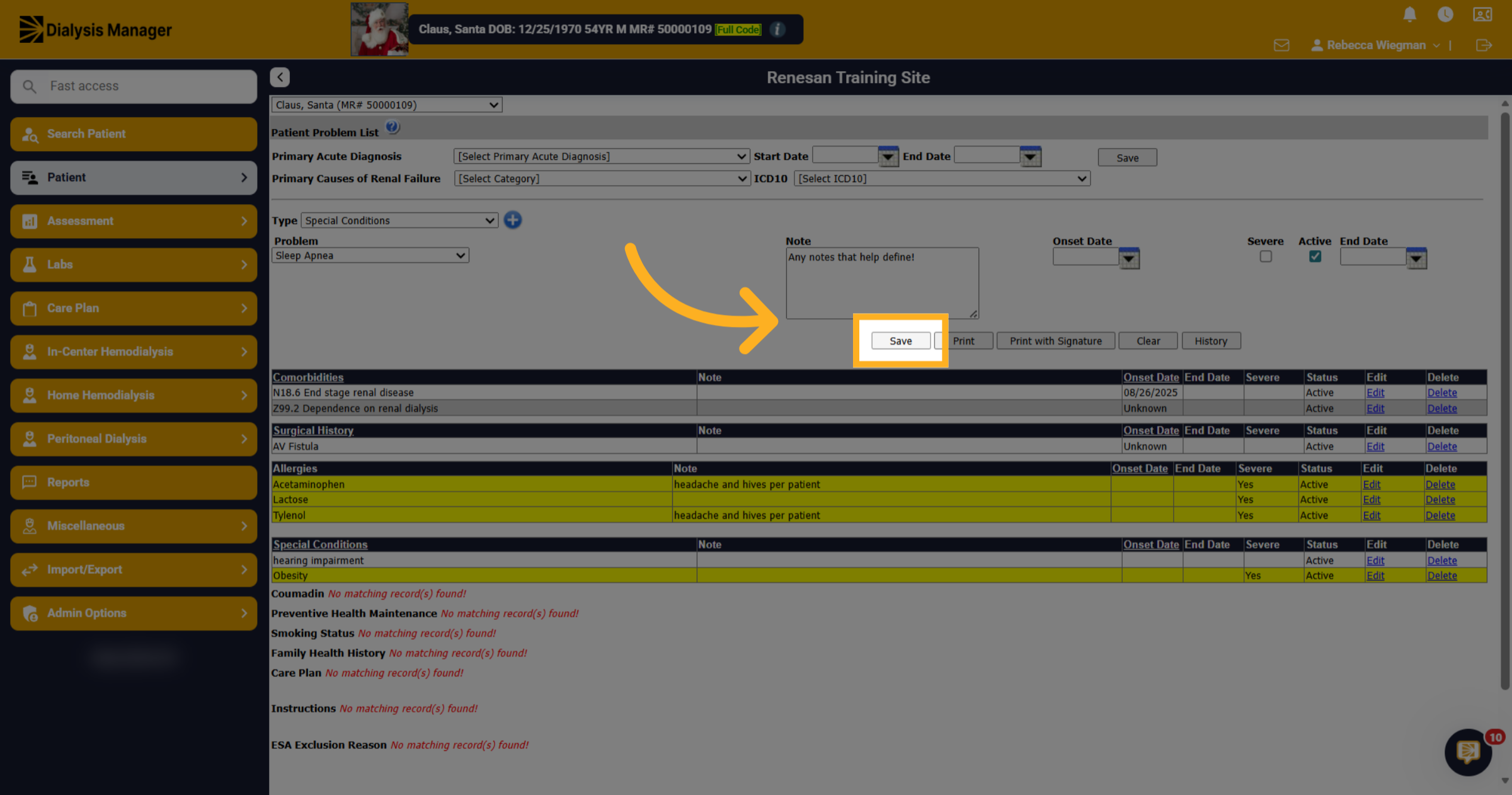1512x795 pixels.
Task: Show patient info via the i icon
Action: pyautogui.click(x=777, y=30)
